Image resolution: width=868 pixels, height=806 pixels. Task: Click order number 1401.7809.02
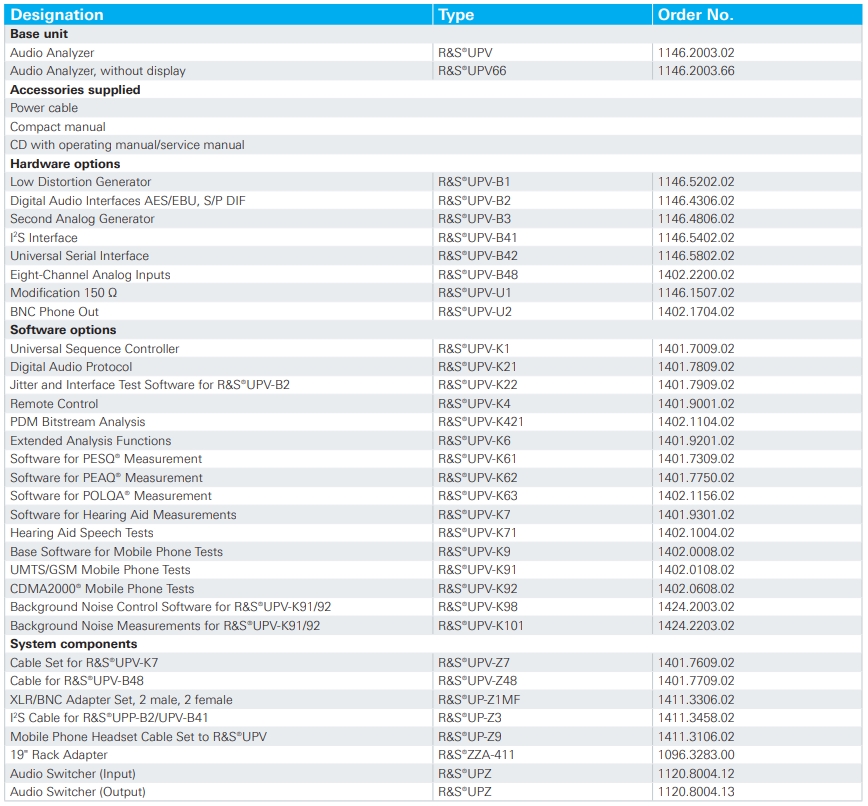696,367
